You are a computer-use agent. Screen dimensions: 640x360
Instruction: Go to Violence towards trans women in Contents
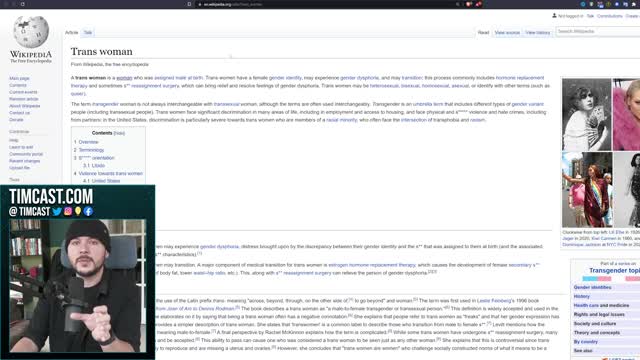[x=111, y=173]
